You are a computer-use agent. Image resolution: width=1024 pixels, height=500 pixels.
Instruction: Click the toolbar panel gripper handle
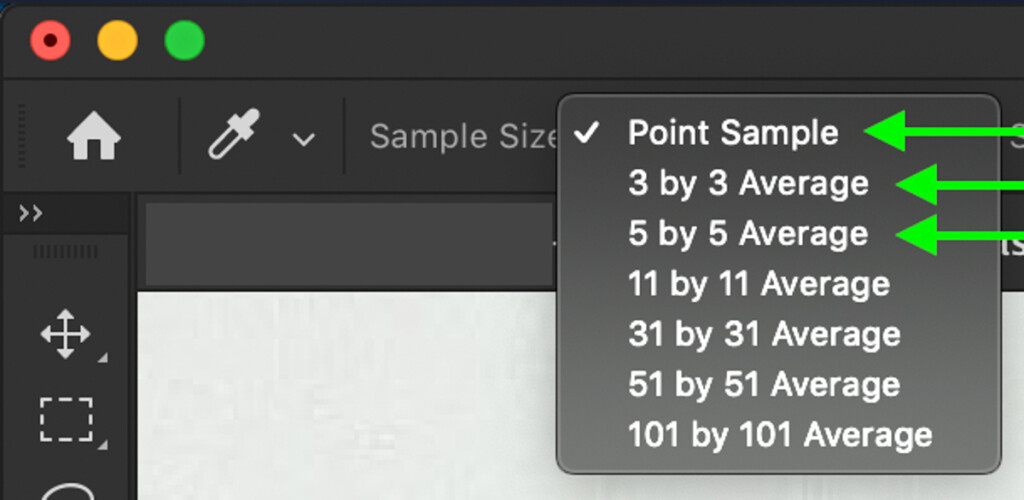pos(65,251)
